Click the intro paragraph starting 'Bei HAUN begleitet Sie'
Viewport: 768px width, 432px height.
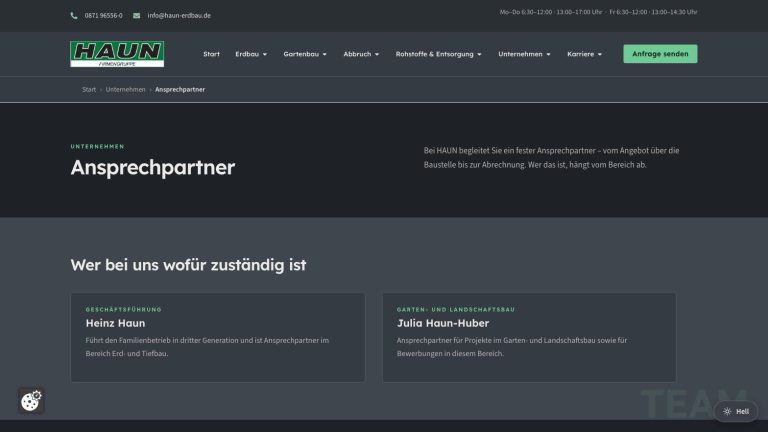(552, 158)
